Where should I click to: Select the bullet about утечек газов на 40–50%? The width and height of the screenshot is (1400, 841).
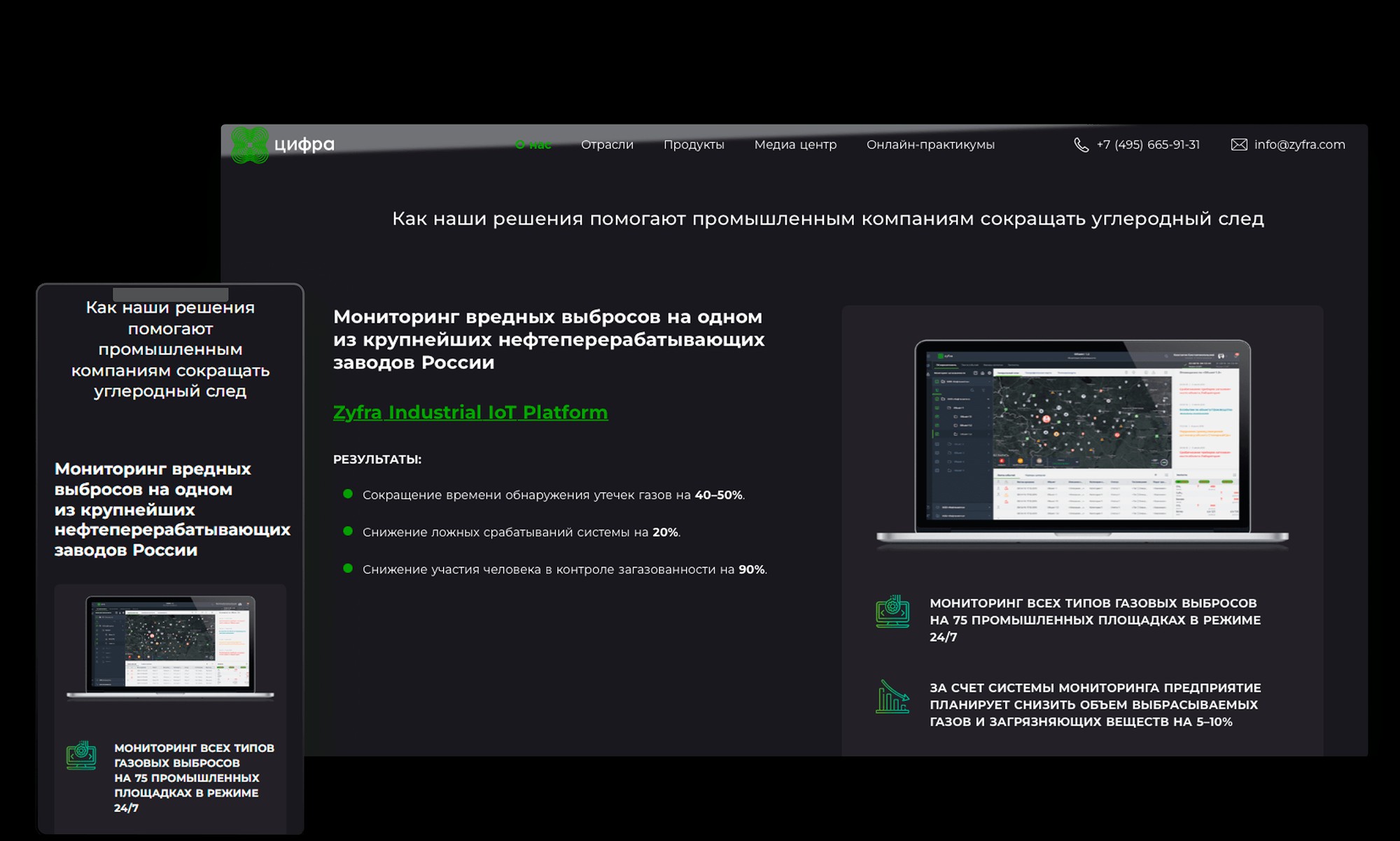click(554, 495)
